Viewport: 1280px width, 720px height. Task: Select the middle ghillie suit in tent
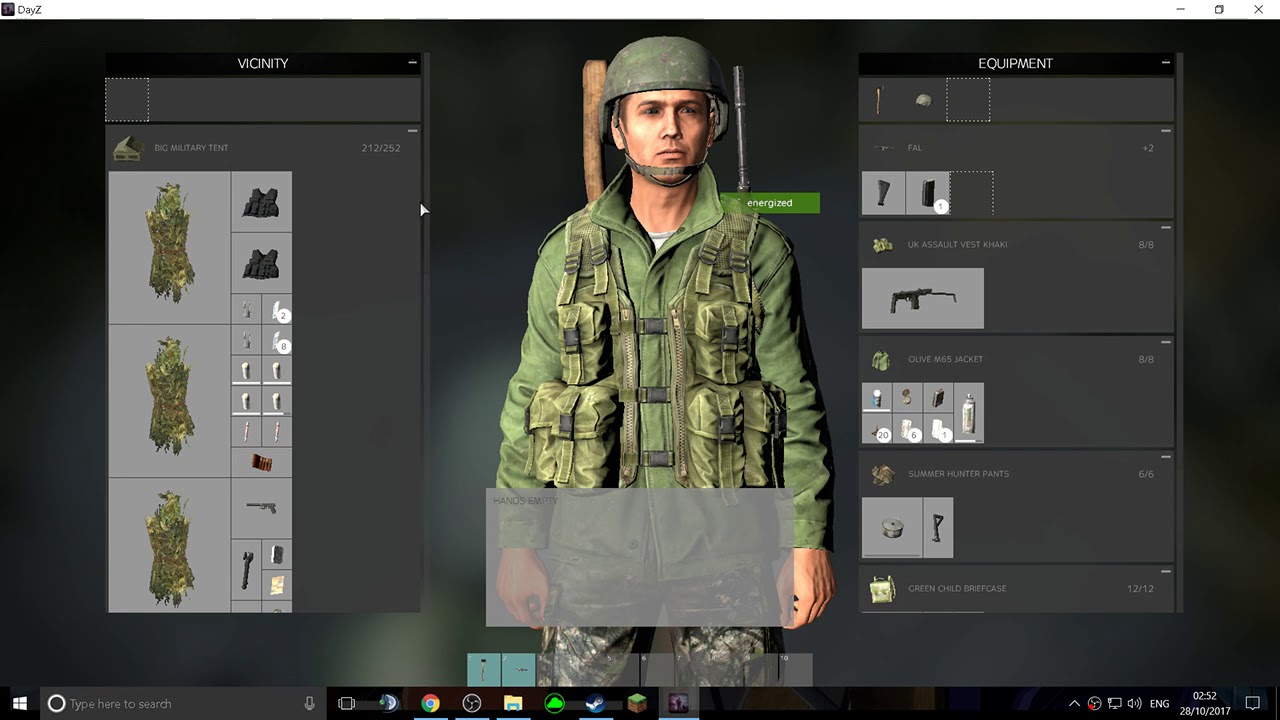click(169, 401)
